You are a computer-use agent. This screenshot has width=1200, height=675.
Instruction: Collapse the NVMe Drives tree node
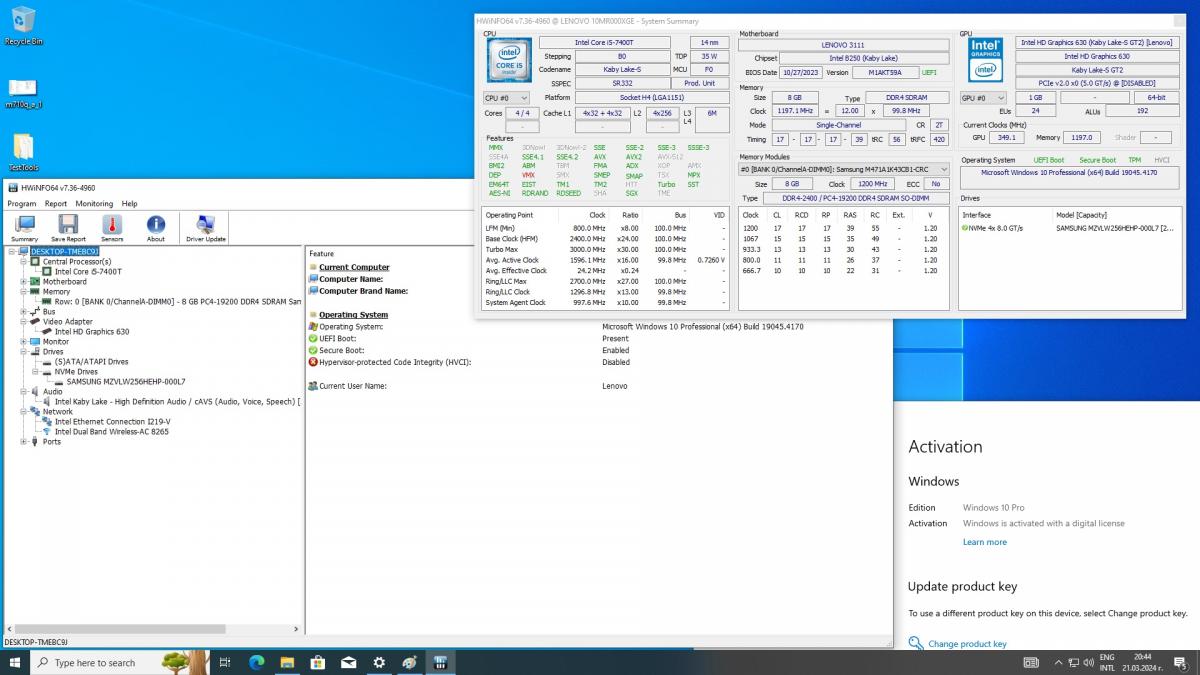[x=36, y=372]
